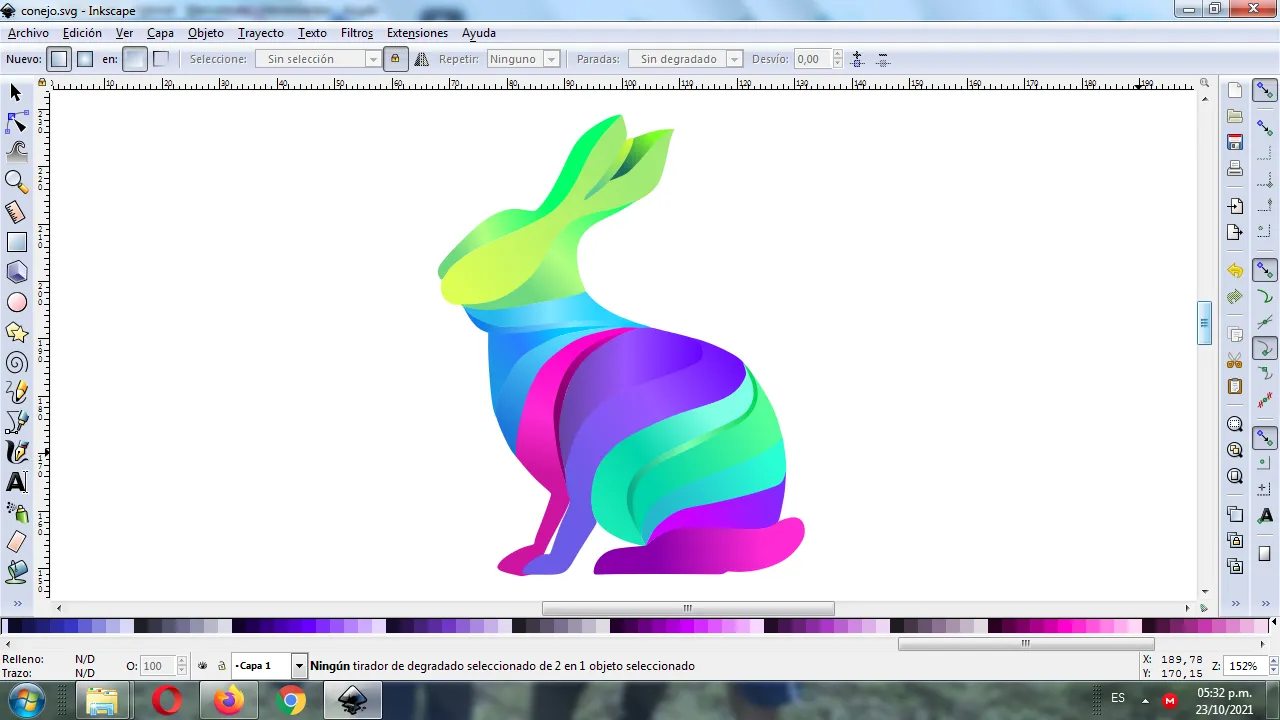
Task: Select the Ellipse circle tool
Action: [16, 302]
